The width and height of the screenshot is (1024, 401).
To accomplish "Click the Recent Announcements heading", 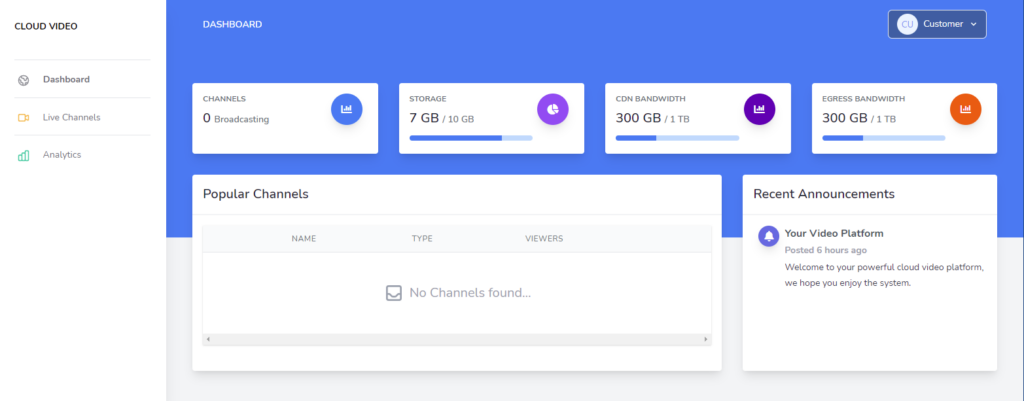I will coord(824,194).
